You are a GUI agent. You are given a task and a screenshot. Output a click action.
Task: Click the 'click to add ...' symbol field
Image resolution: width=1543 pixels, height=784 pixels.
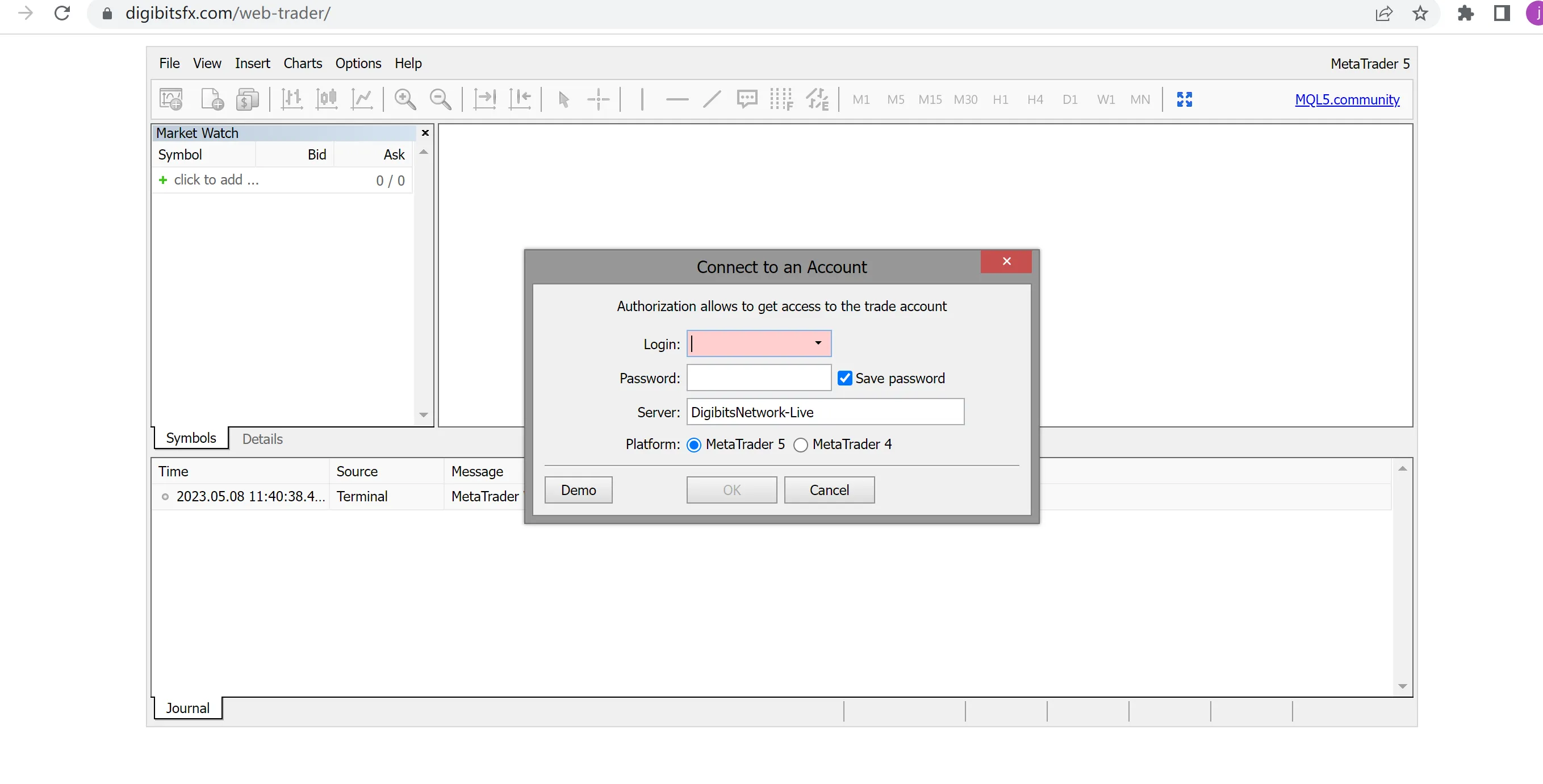(216, 180)
